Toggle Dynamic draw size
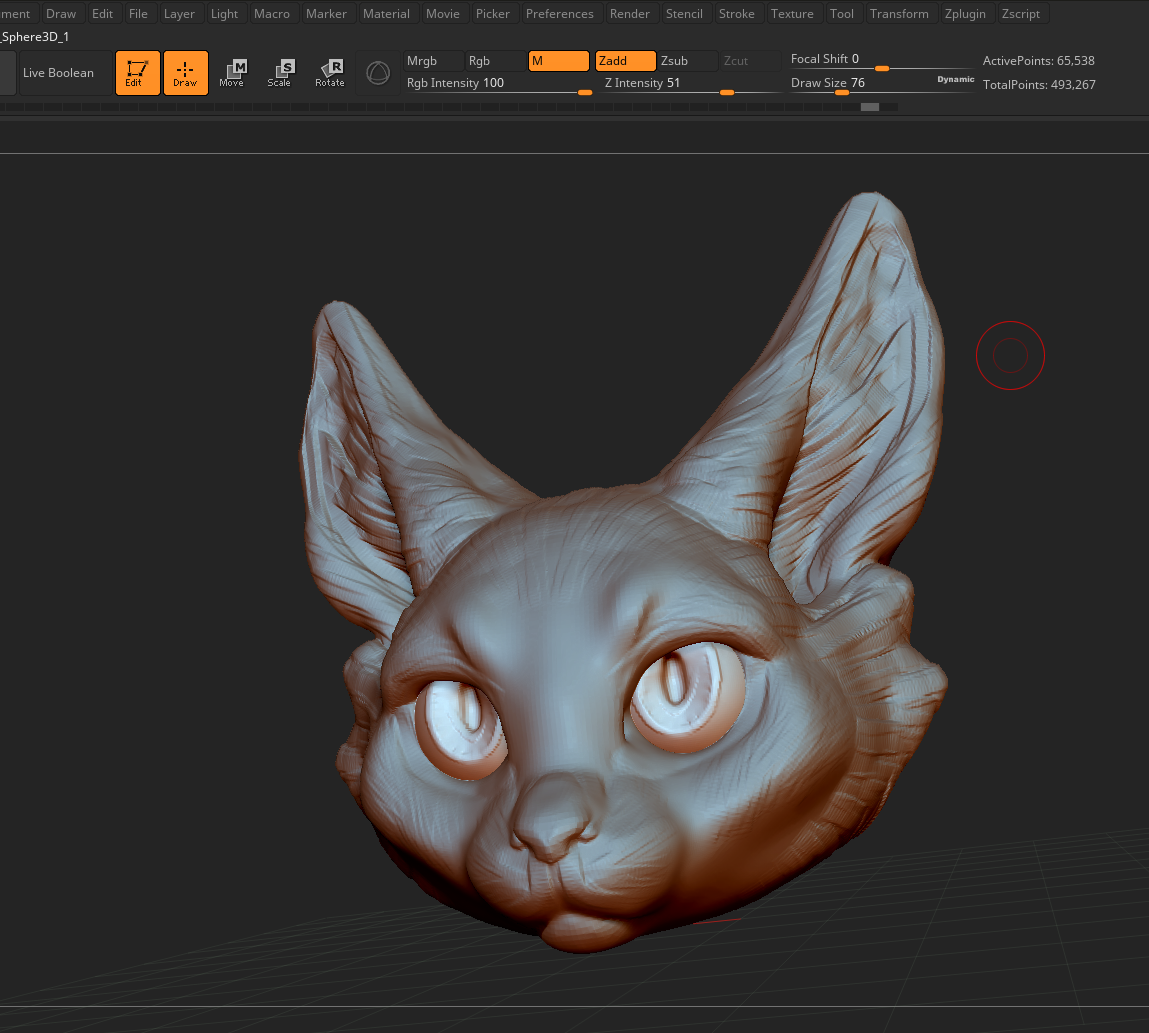Image resolution: width=1149 pixels, height=1033 pixels. coord(955,79)
